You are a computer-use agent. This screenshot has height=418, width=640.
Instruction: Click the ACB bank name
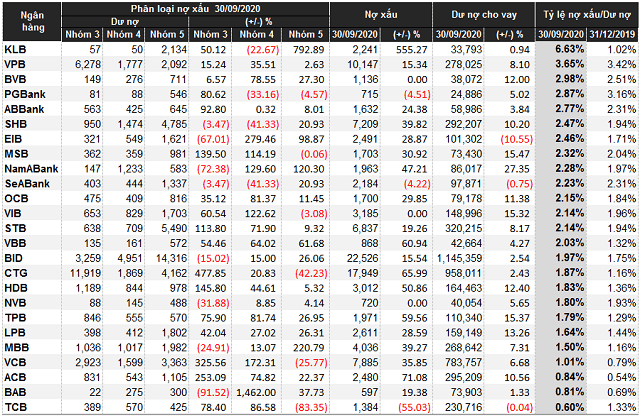click(15, 377)
